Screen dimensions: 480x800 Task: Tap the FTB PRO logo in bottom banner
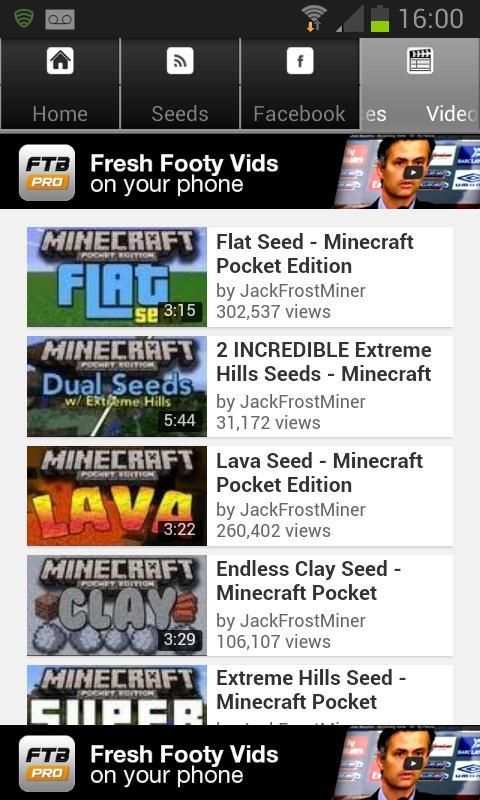coord(47,763)
